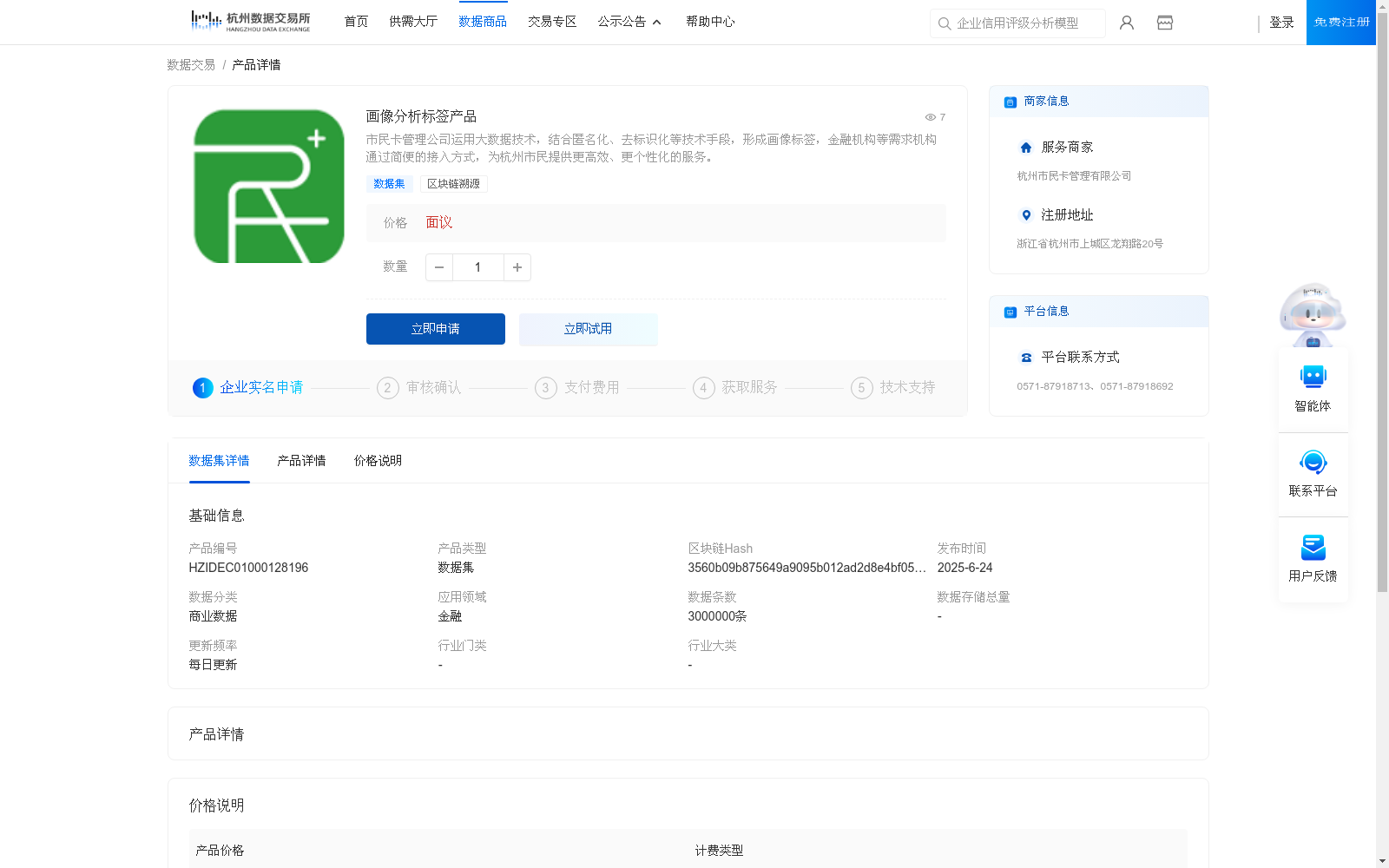
Task: Click address 浙江省杭州市上城区龙翔路20号
Action: click(x=1089, y=244)
